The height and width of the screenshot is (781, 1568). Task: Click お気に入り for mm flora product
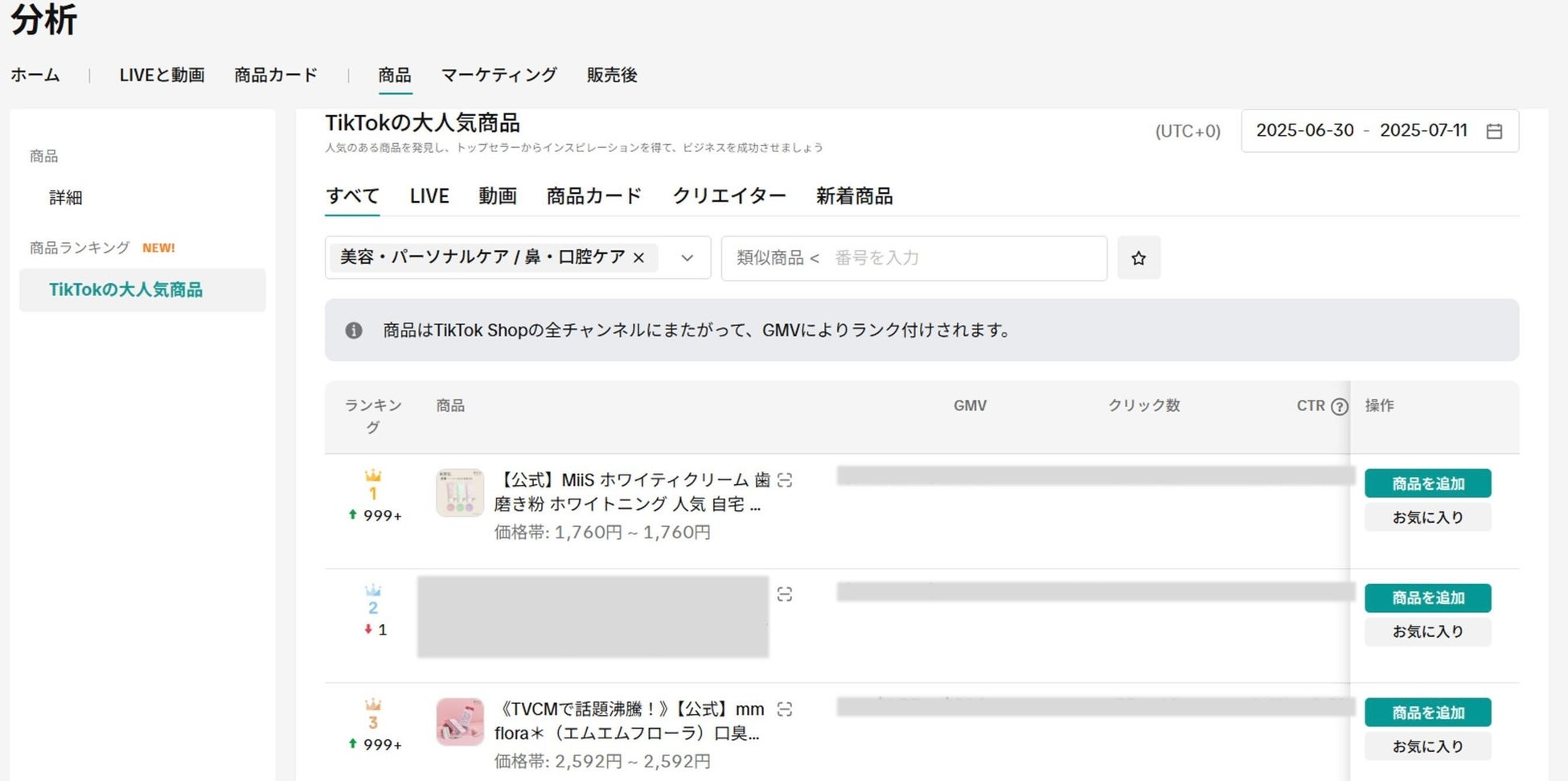pyautogui.click(x=1428, y=746)
